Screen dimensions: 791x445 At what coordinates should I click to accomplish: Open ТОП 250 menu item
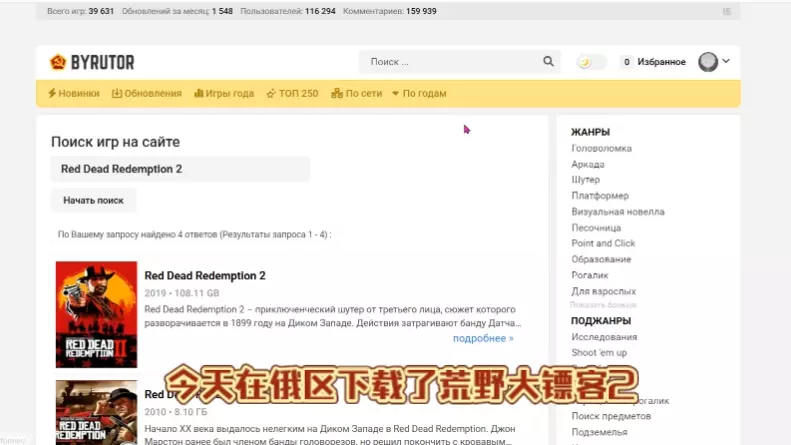293,93
